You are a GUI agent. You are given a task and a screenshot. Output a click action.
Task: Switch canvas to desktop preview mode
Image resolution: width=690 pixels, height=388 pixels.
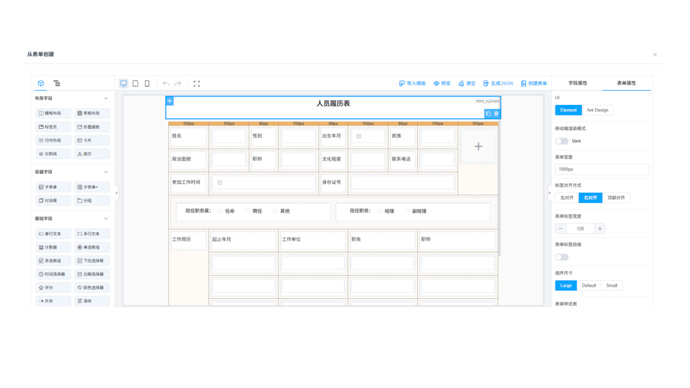124,83
